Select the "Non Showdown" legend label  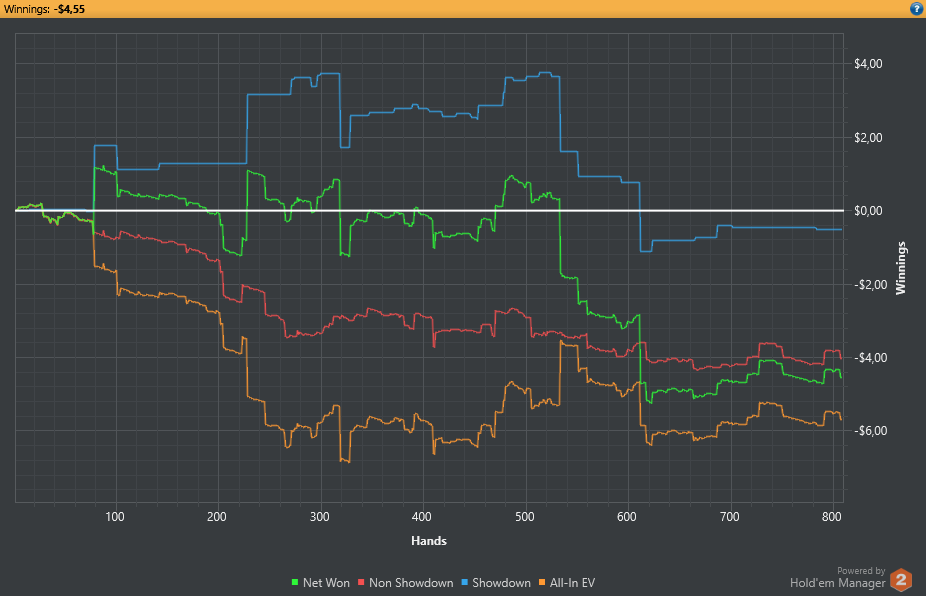pos(411,583)
